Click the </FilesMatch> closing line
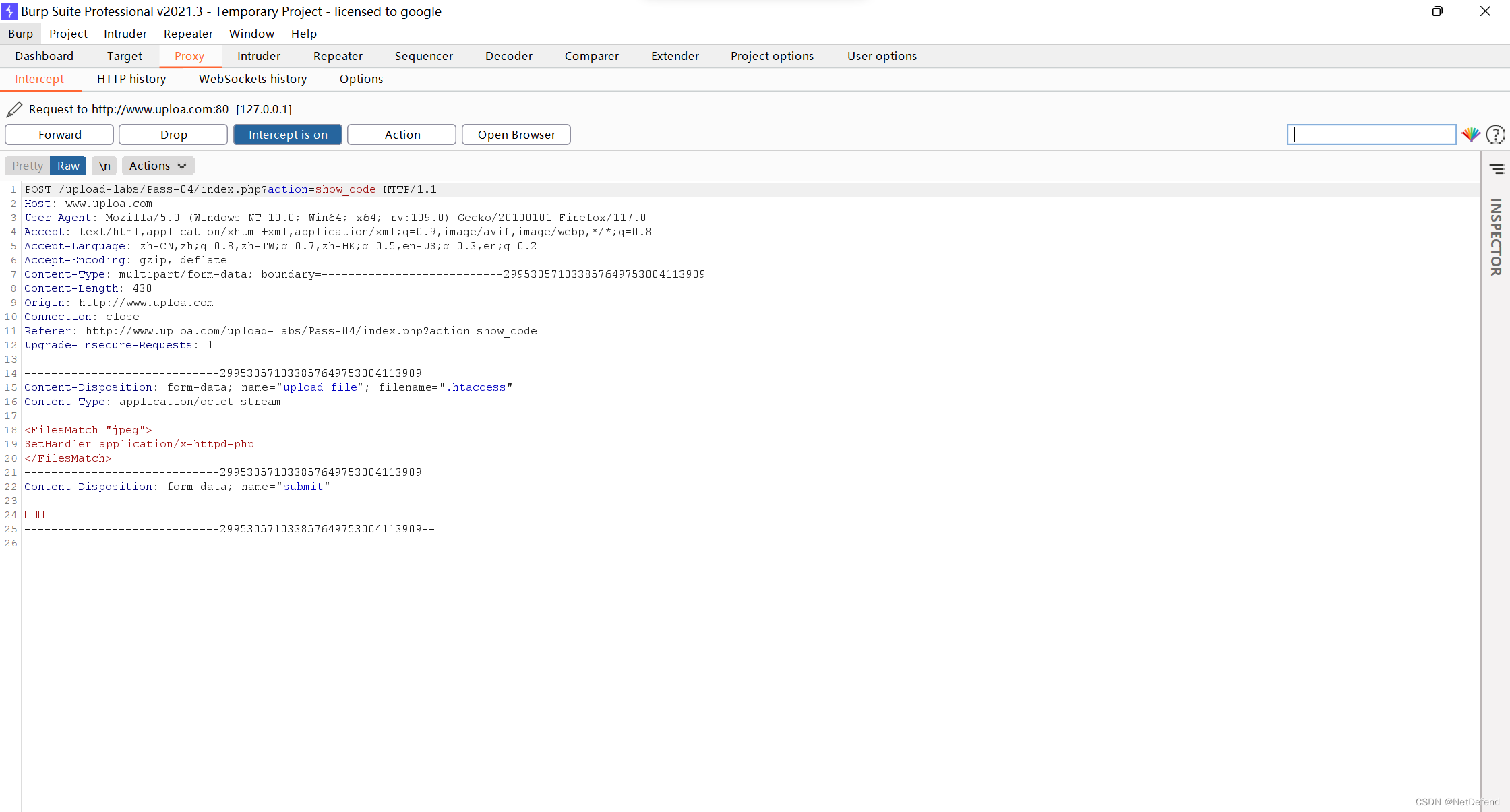This screenshot has width=1510, height=812. tap(68, 458)
